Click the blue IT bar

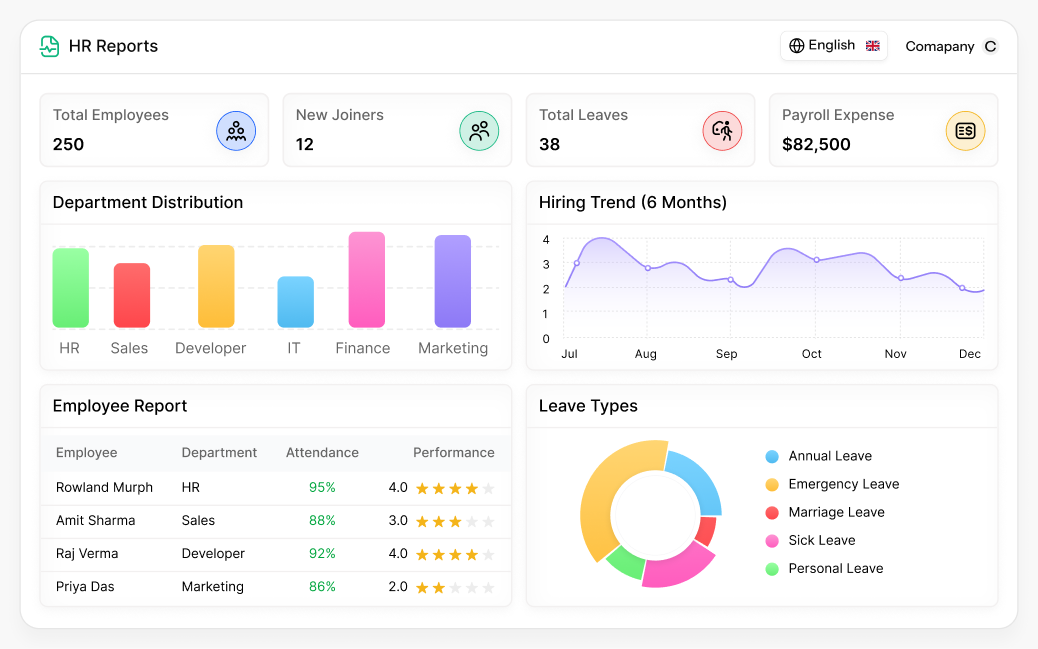coord(295,302)
